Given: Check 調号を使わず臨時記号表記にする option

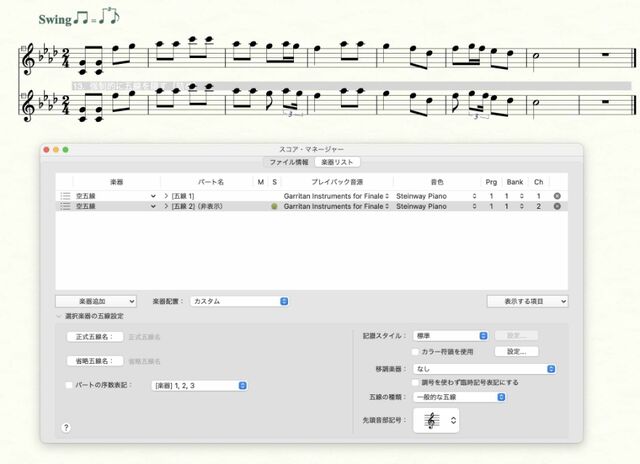Looking at the screenshot, I should pos(416,382).
